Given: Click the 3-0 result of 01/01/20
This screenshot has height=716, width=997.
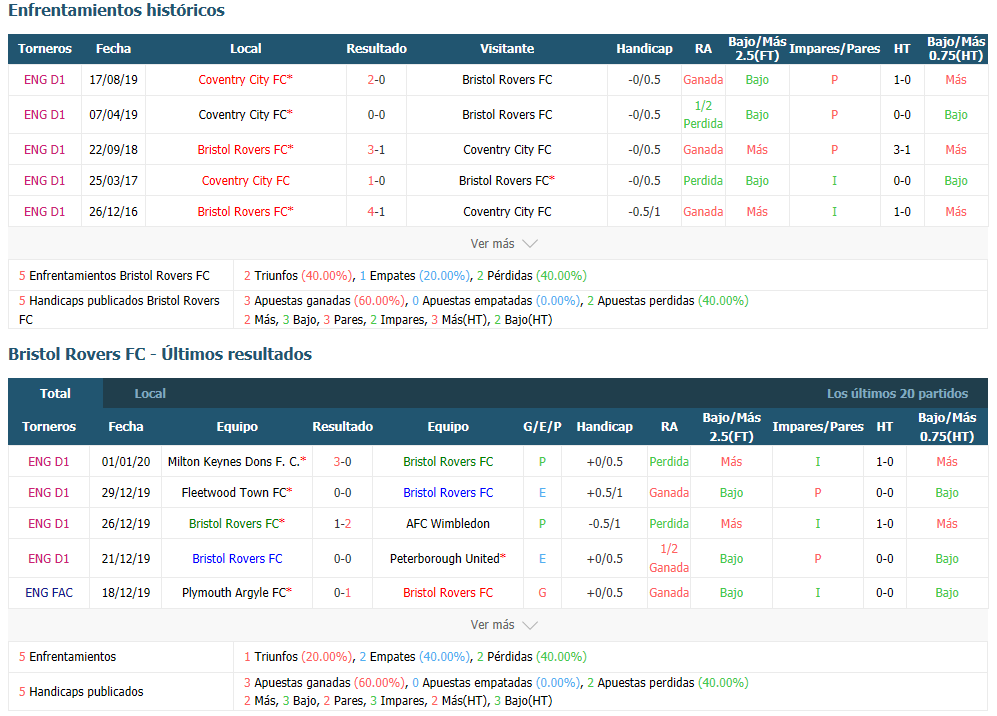Looking at the screenshot, I should pos(343,462).
